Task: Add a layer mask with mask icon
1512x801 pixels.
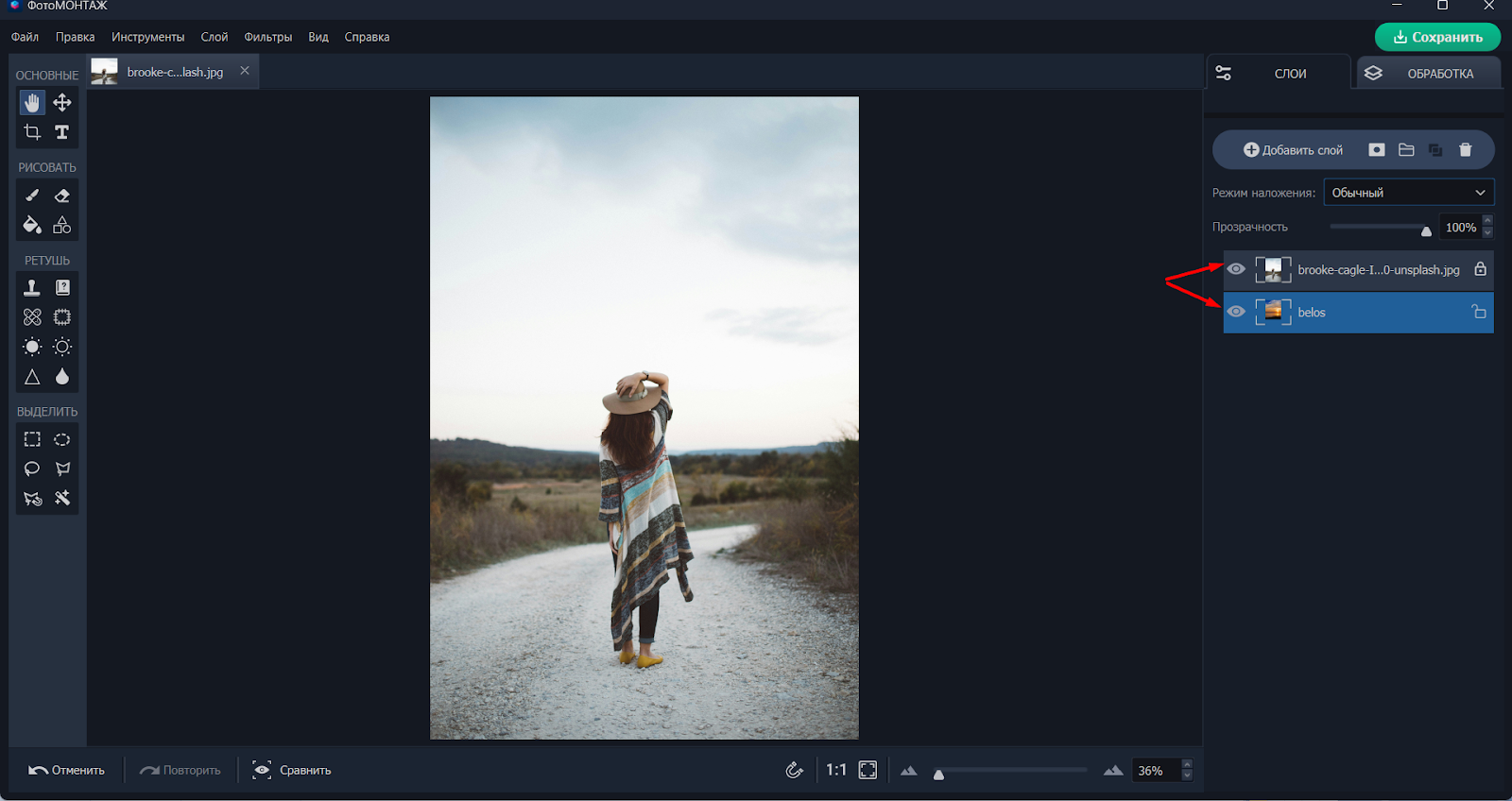Action: [x=1377, y=149]
